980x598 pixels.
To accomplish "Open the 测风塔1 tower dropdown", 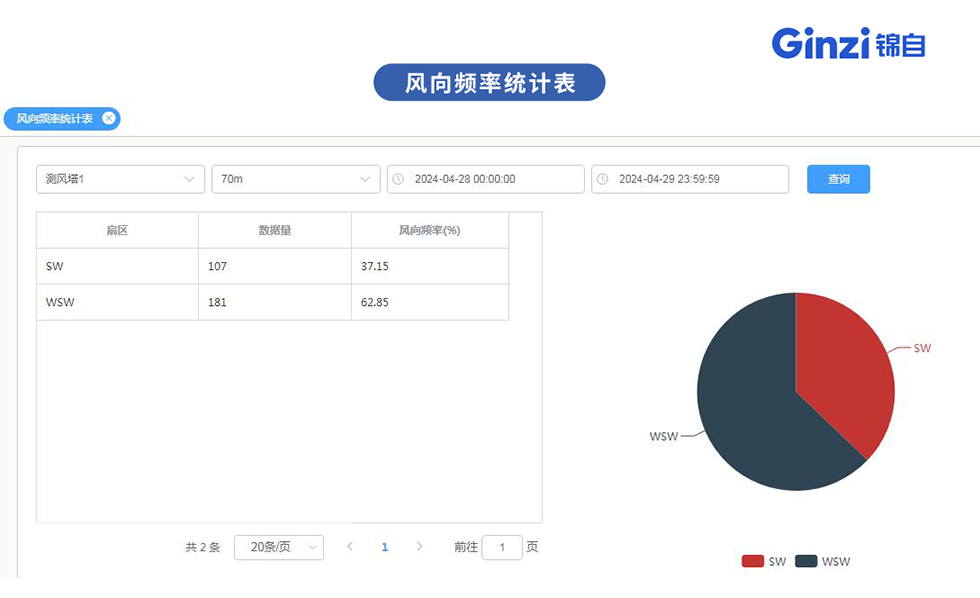I will pyautogui.click(x=121, y=179).
